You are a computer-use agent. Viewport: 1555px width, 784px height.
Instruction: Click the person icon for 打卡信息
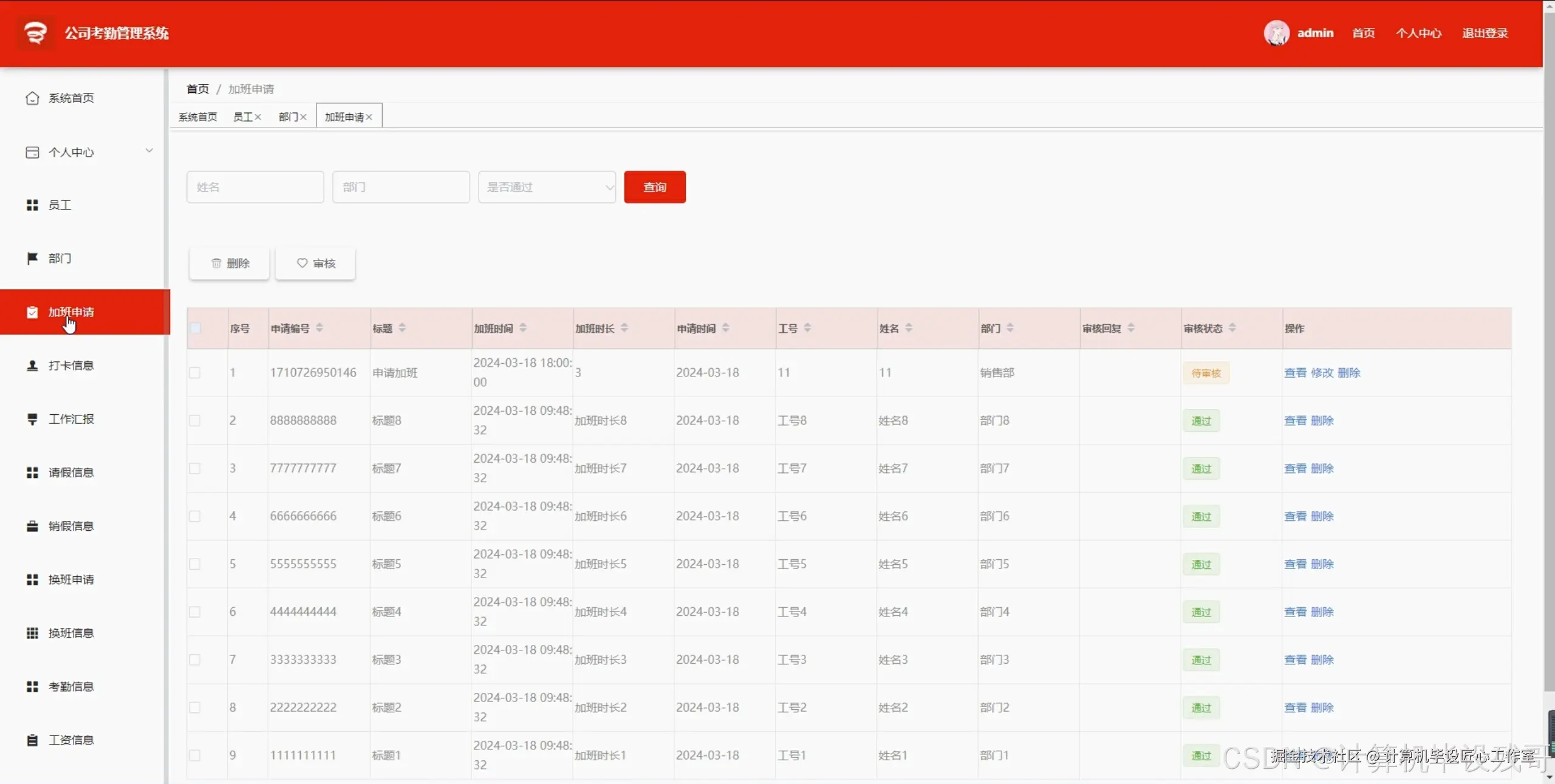[32, 366]
